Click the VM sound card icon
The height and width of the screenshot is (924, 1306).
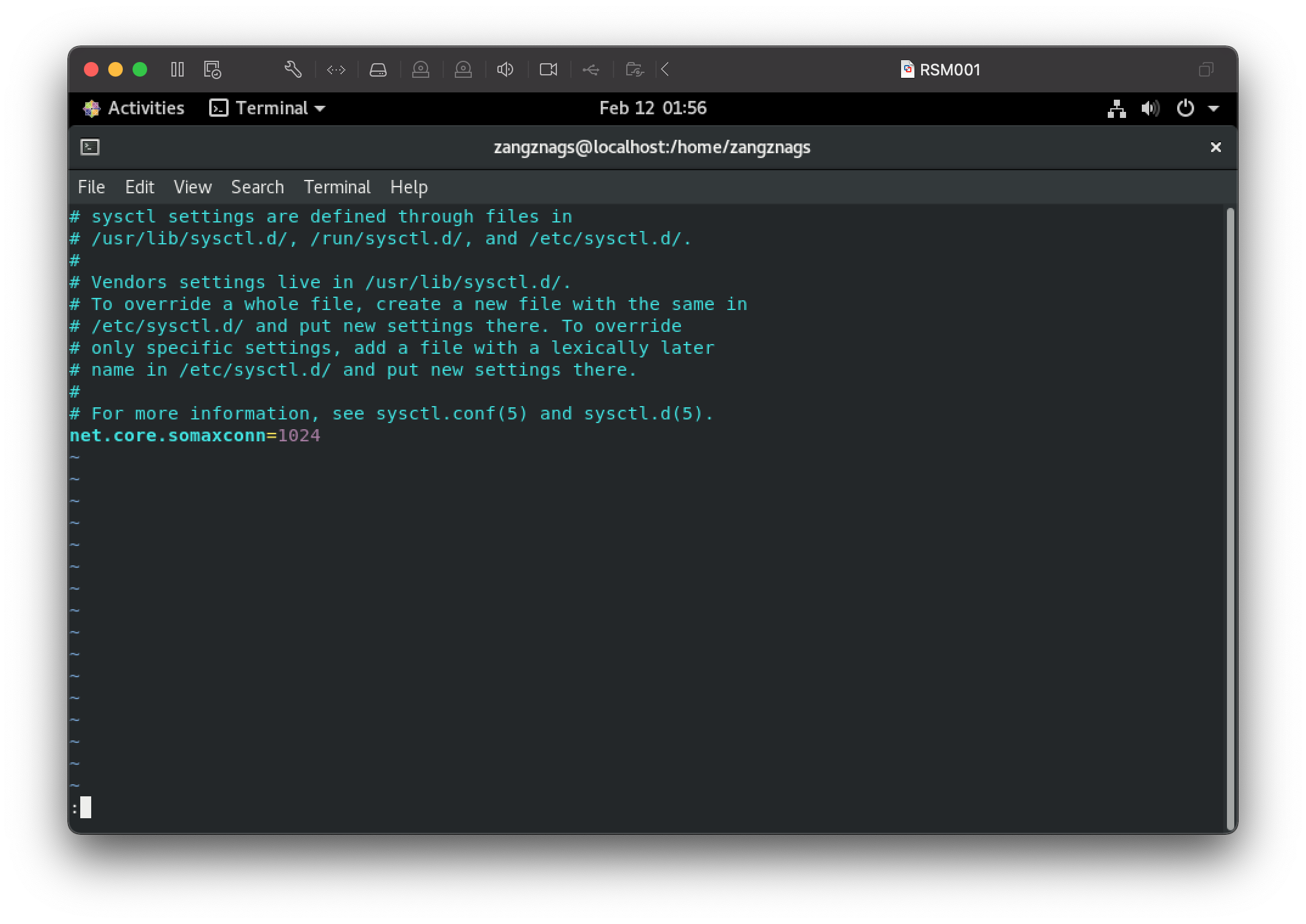click(x=505, y=70)
